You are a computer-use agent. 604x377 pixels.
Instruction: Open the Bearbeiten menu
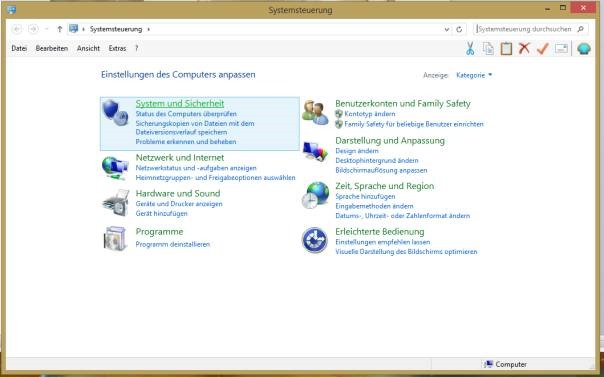[x=52, y=49]
